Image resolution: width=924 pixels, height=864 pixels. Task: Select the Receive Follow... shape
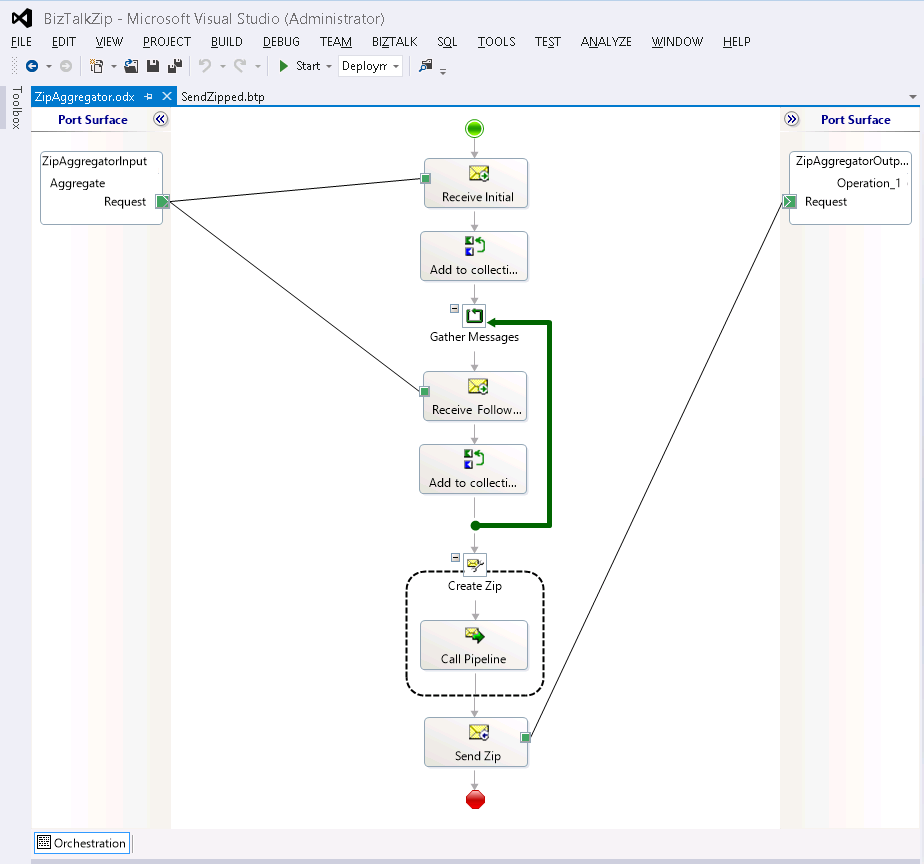(x=475, y=396)
